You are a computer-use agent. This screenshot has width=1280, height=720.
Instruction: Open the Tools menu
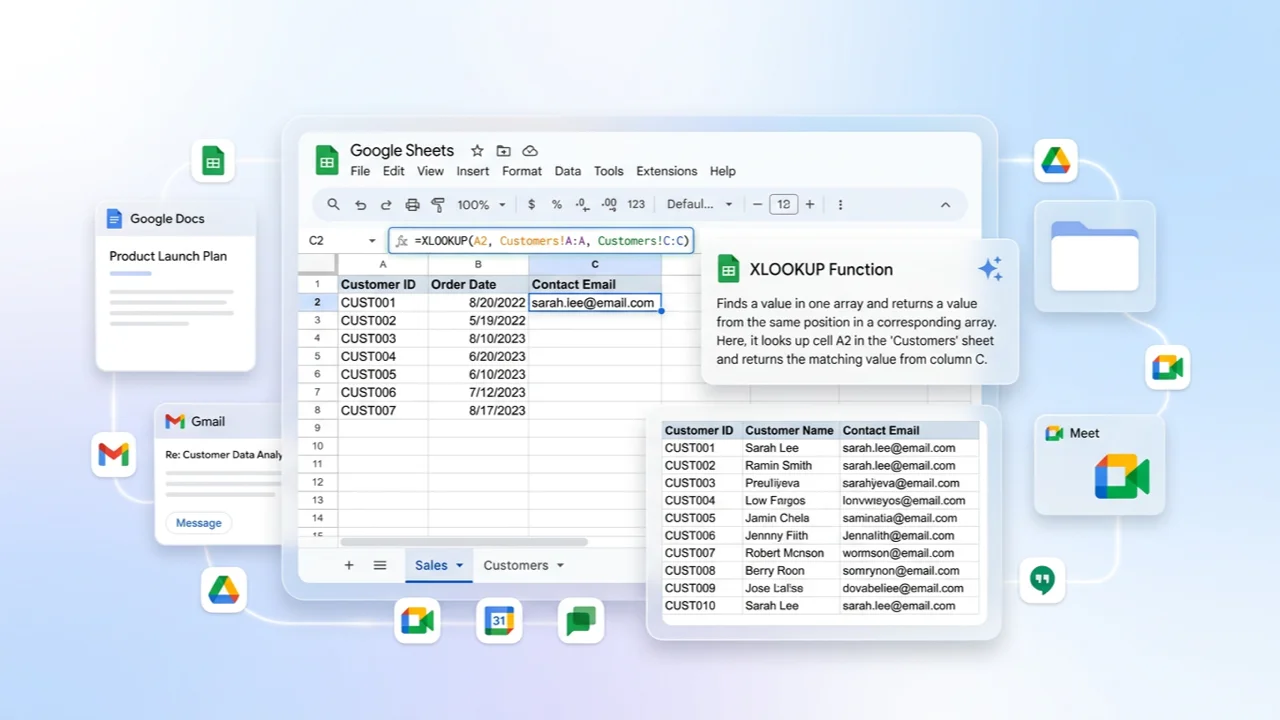pyautogui.click(x=609, y=171)
